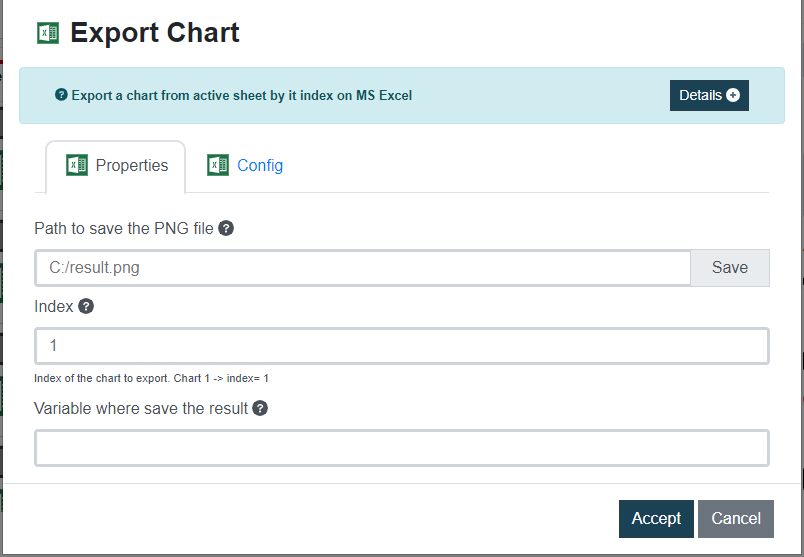Click the Excel icon beside Export Chart title
This screenshot has height=557, width=804.
pos(47,33)
